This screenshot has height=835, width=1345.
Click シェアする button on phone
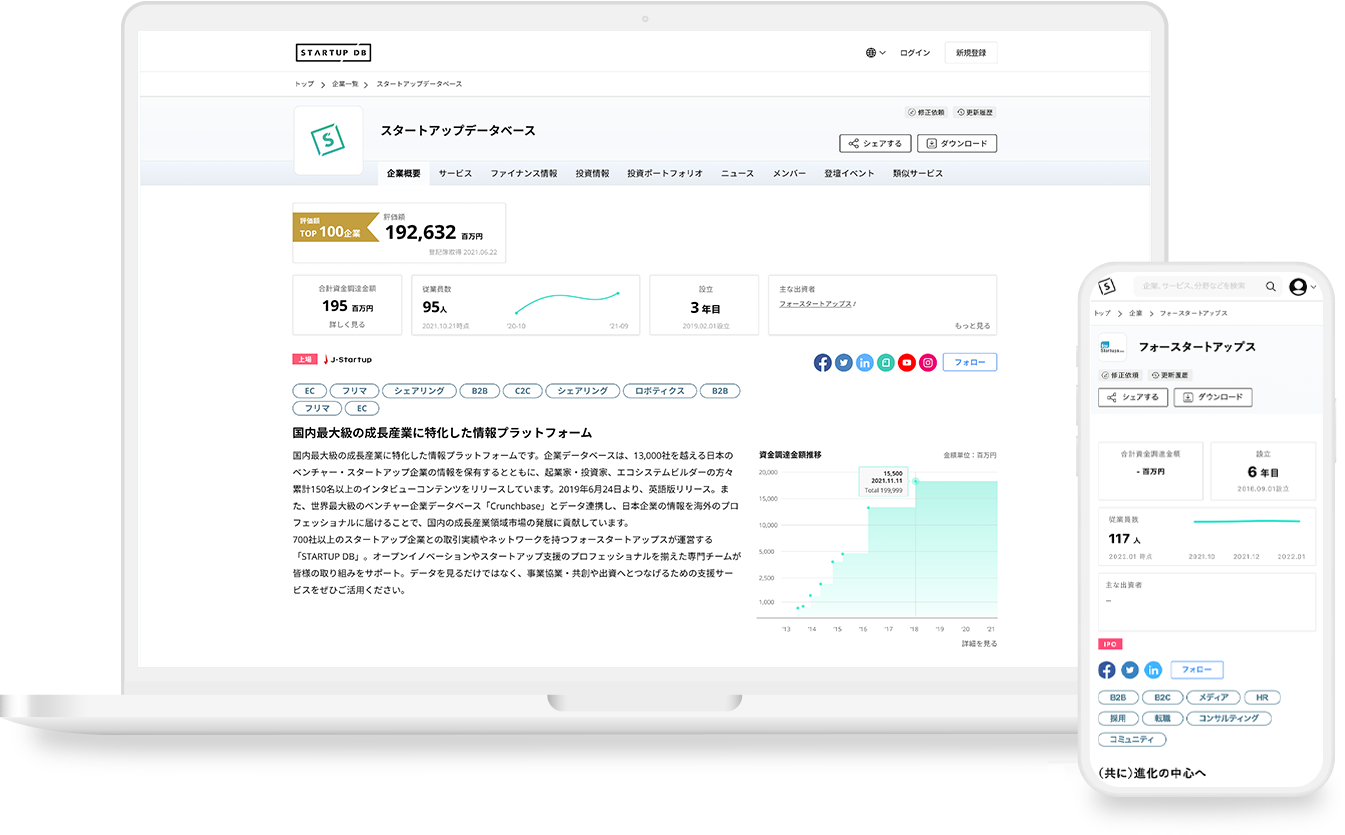(1133, 397)
